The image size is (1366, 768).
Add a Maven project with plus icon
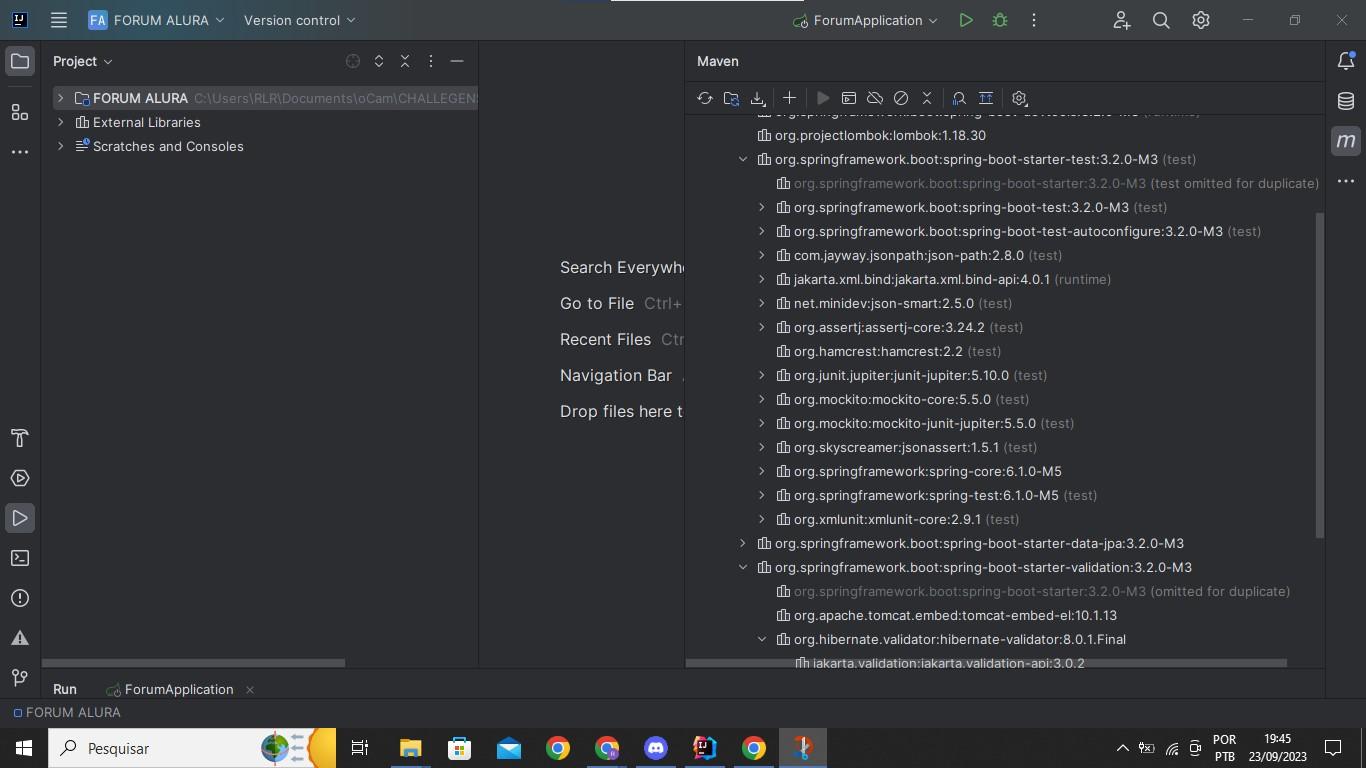(x=789, y=98)
